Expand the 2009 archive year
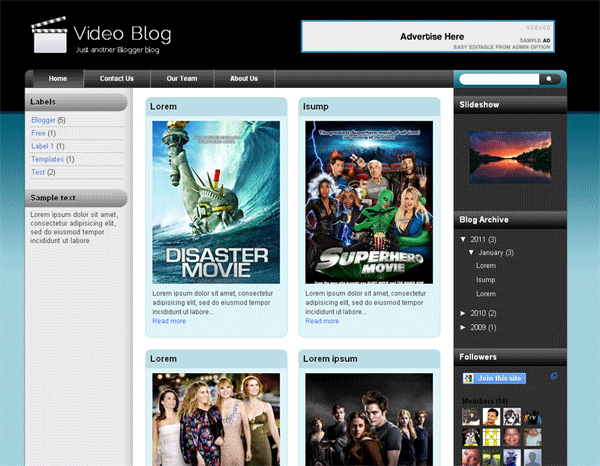Image resolution: width=600 pixels, height=466 pixels. 463,328
